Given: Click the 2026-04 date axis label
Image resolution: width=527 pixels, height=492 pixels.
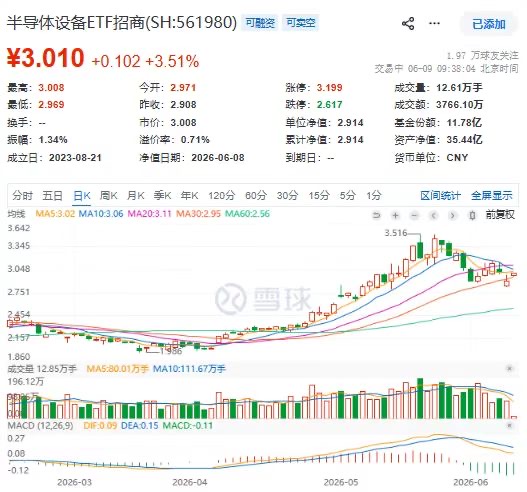Looking at the screenshot, I should pyautogui.click(x=190, y=483).
